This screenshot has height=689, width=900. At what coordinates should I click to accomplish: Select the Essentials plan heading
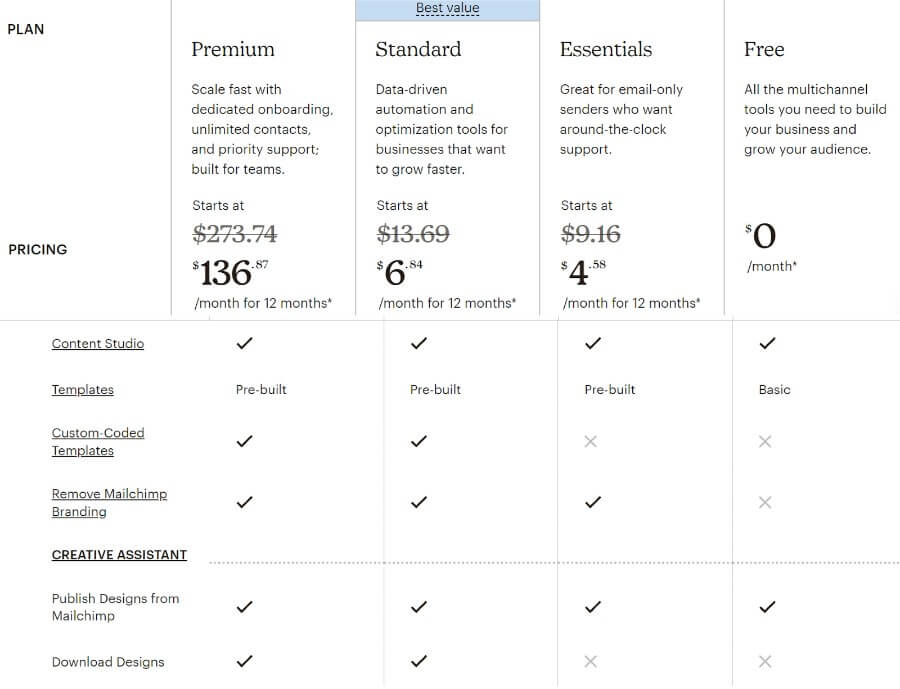[606, 49]
